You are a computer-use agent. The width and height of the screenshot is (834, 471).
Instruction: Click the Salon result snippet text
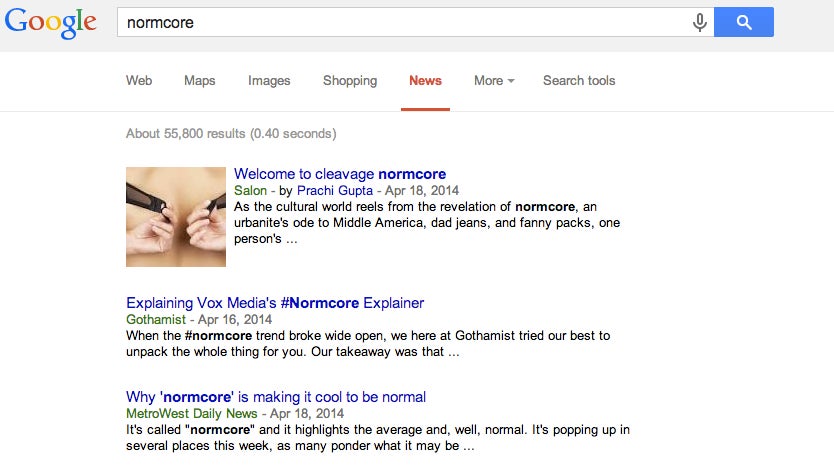coord(427,223)
